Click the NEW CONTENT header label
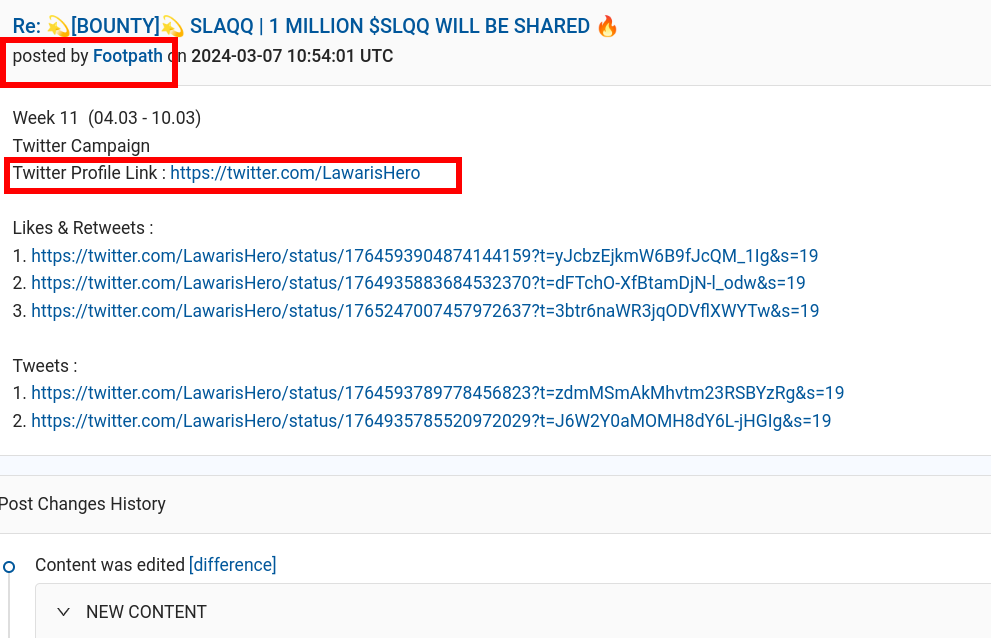 (146, 612)
